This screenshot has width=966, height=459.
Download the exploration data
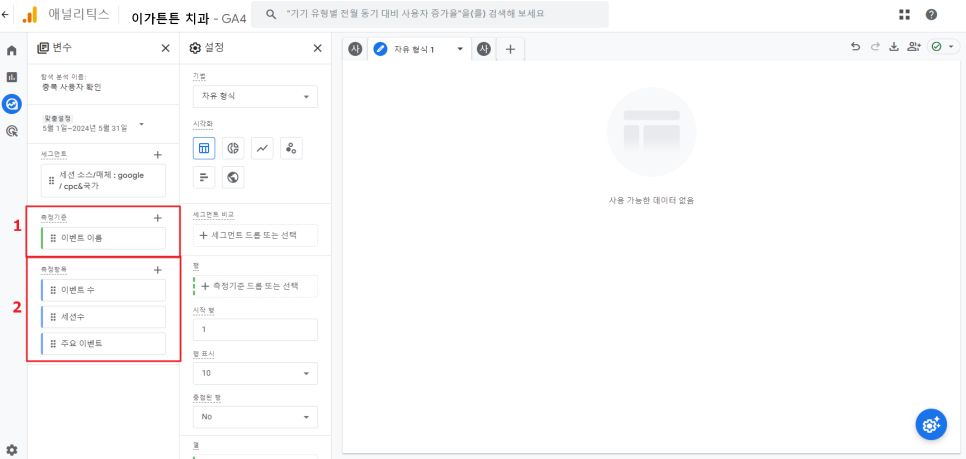pyautogui.click(x=894, y=47)
